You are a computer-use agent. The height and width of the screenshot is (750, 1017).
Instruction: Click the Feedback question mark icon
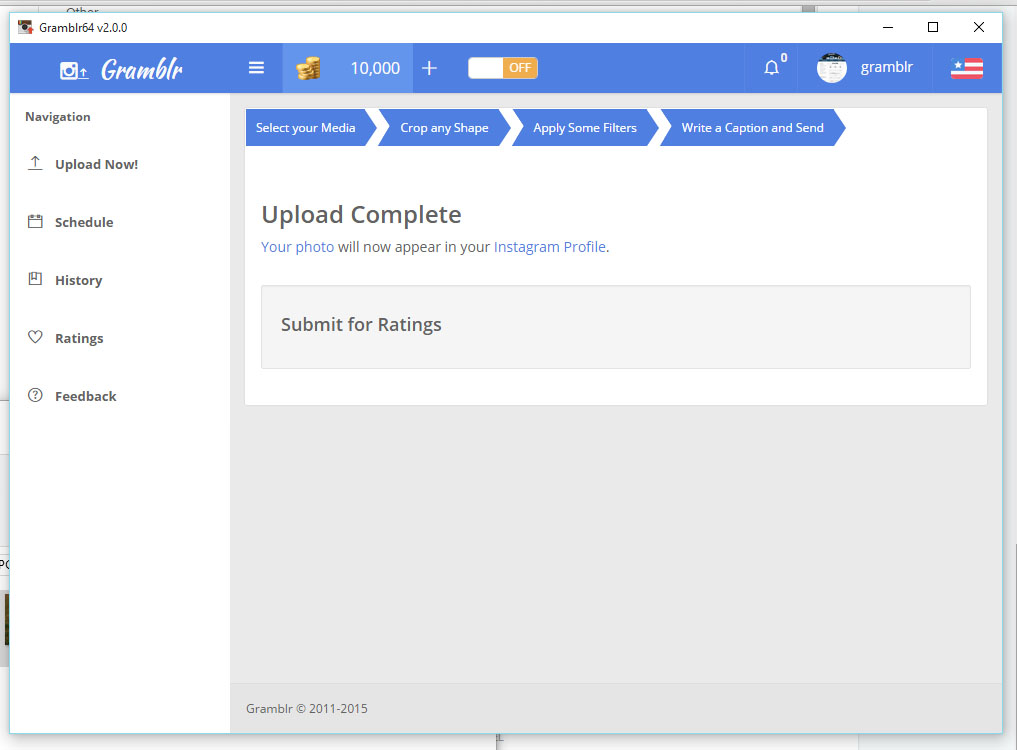coord(35,396)
